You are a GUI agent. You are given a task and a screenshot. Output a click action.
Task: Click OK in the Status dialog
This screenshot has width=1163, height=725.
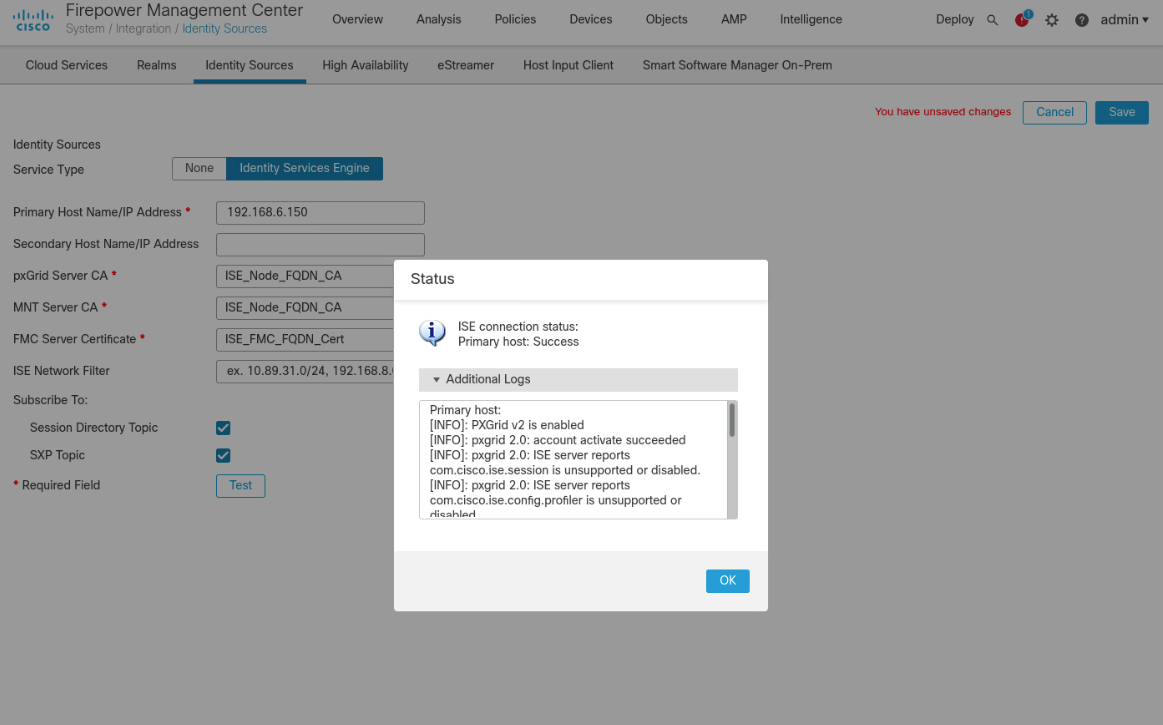tap(728, 581)
